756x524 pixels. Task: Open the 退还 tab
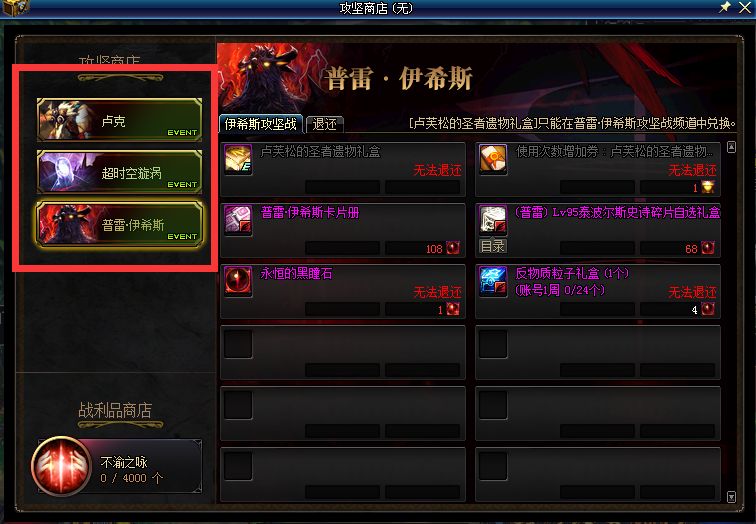324,124
